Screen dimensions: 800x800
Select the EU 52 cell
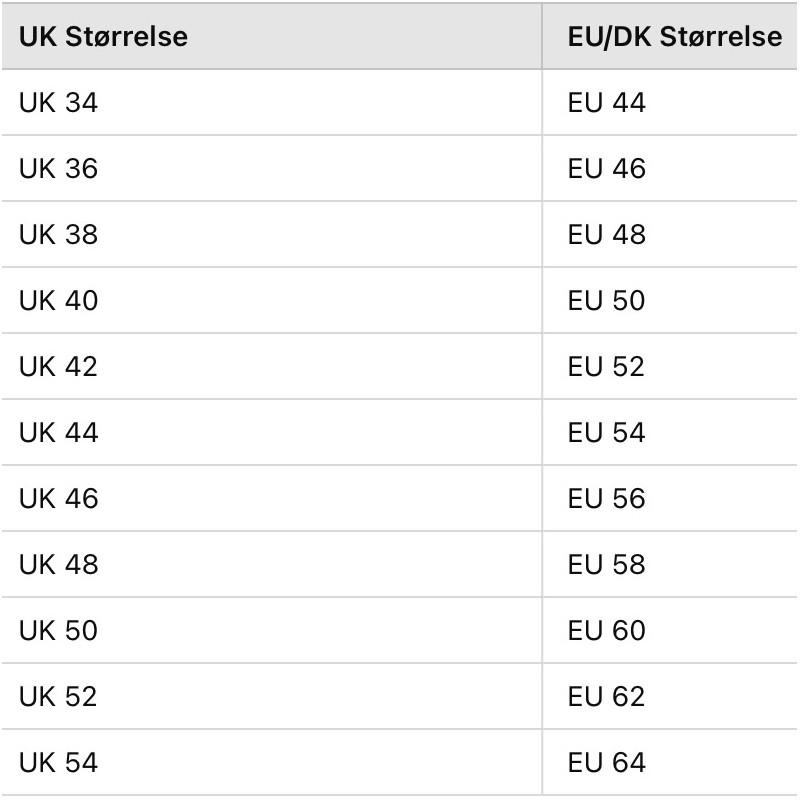670,366
